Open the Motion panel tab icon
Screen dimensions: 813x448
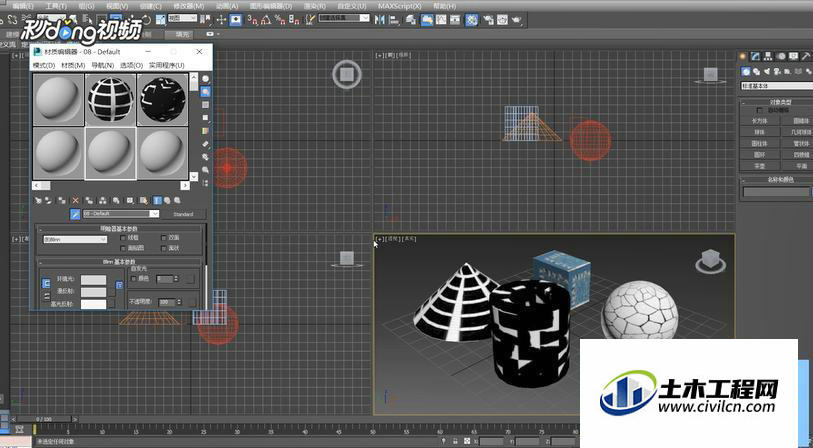pos(781,56)
